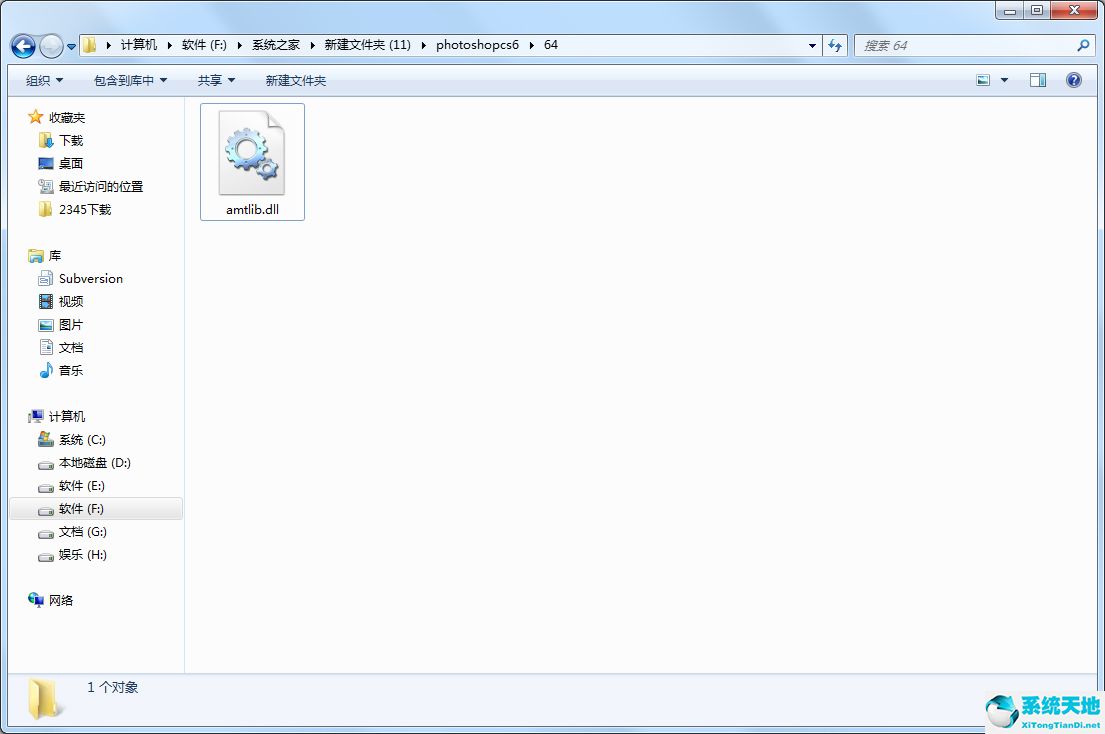The height and width of the screenshot is (734, 1105).
Task: Select 计算机 in navigation pane
Action: click(x=67, y=416)
